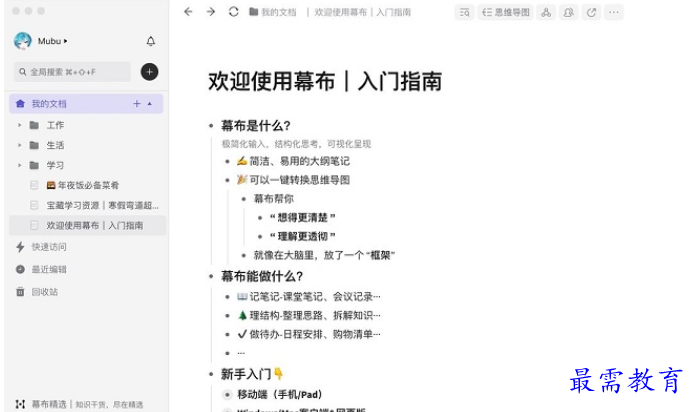Expand the 工作 folder arrow
Image resolution: width=691 pixels, height=412 pixels.
click(x=19, y=125)
